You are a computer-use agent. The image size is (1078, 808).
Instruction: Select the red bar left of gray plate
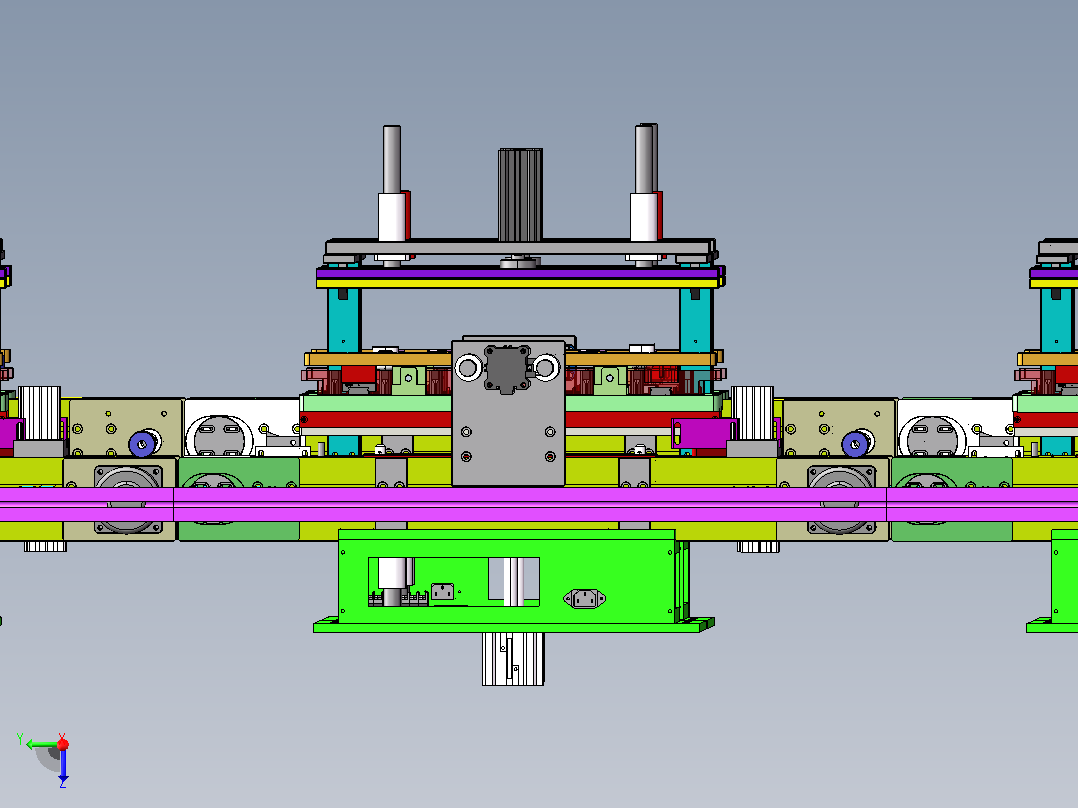point(376,419)
